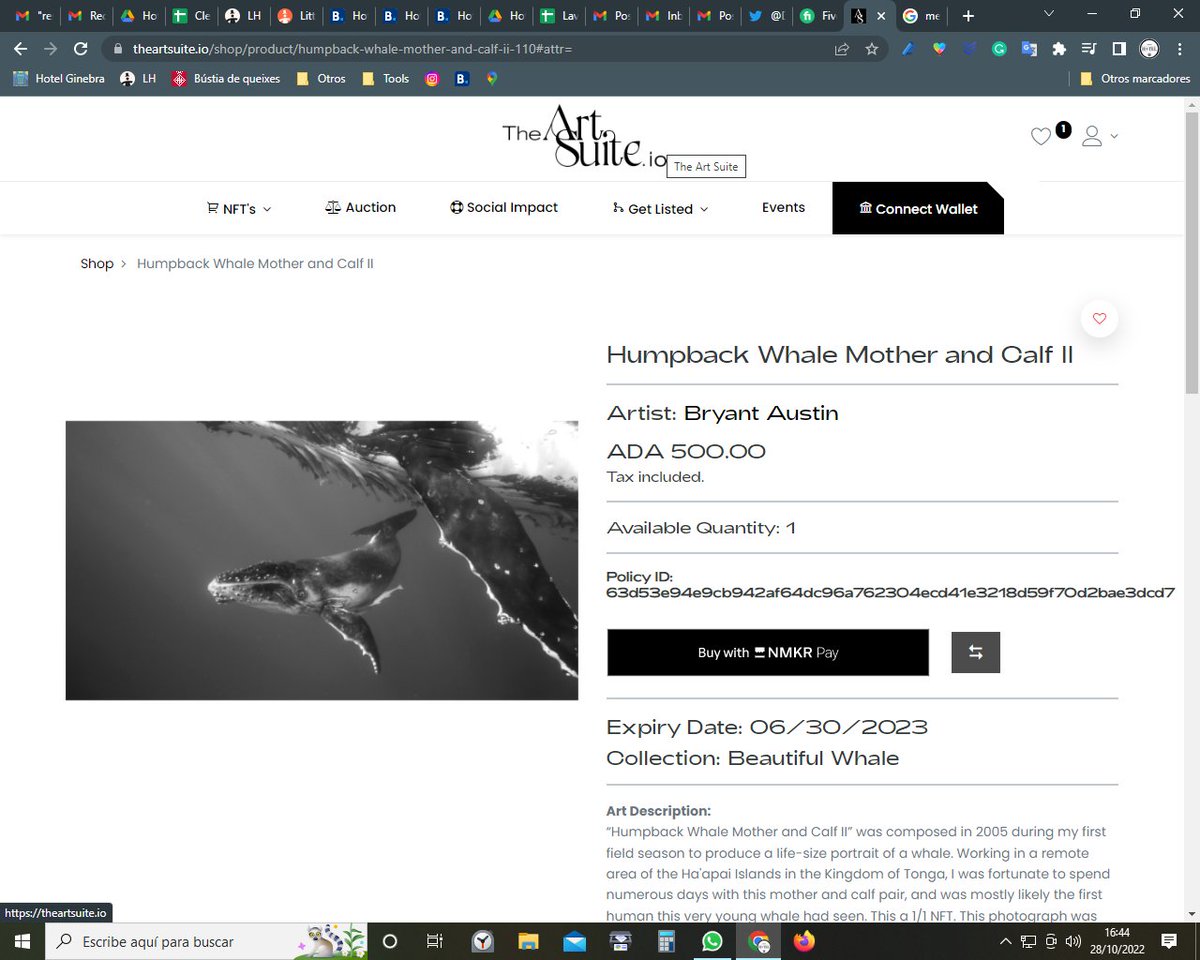This screenshot has height=960, width=1200.
Task: Open the wishlist heart in the header
Action: pyautogui.click(x=1041, y=137)
